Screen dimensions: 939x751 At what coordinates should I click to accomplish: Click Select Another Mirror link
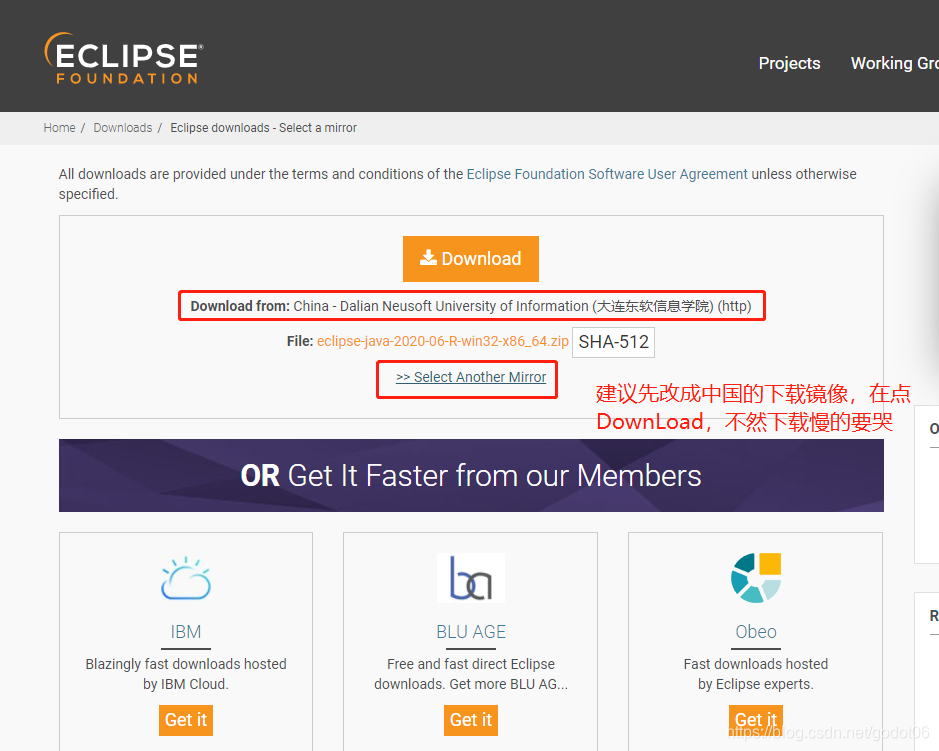pos(471,377)
